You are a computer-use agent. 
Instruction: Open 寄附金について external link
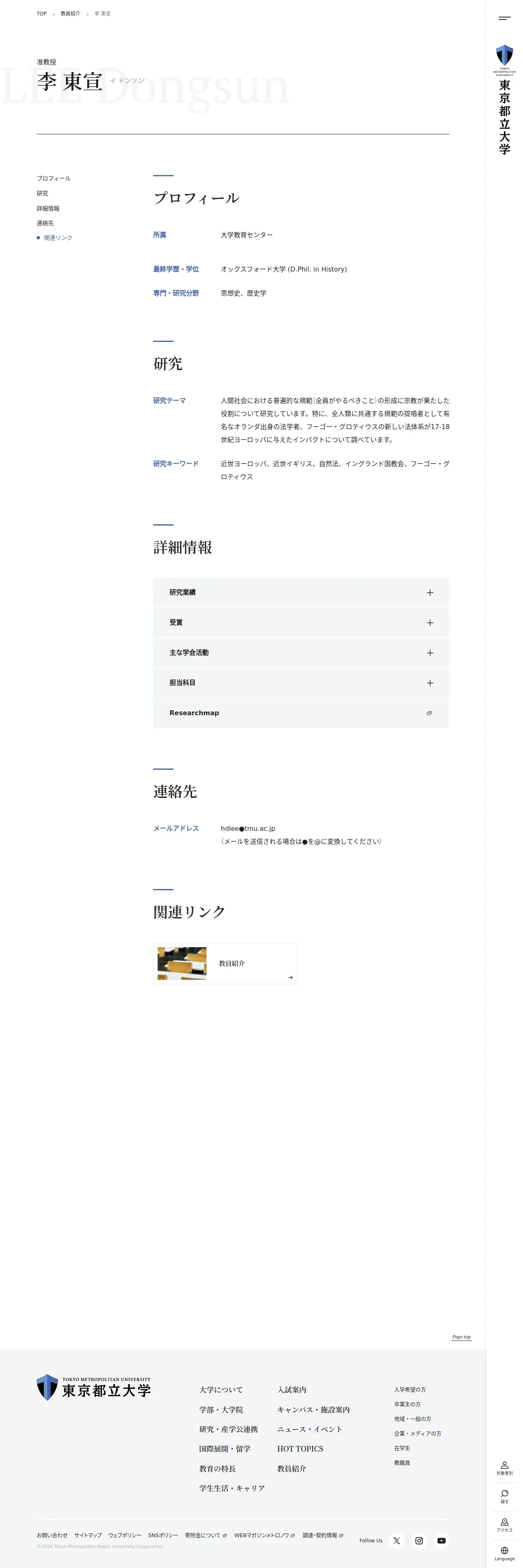click(206, 1535)
